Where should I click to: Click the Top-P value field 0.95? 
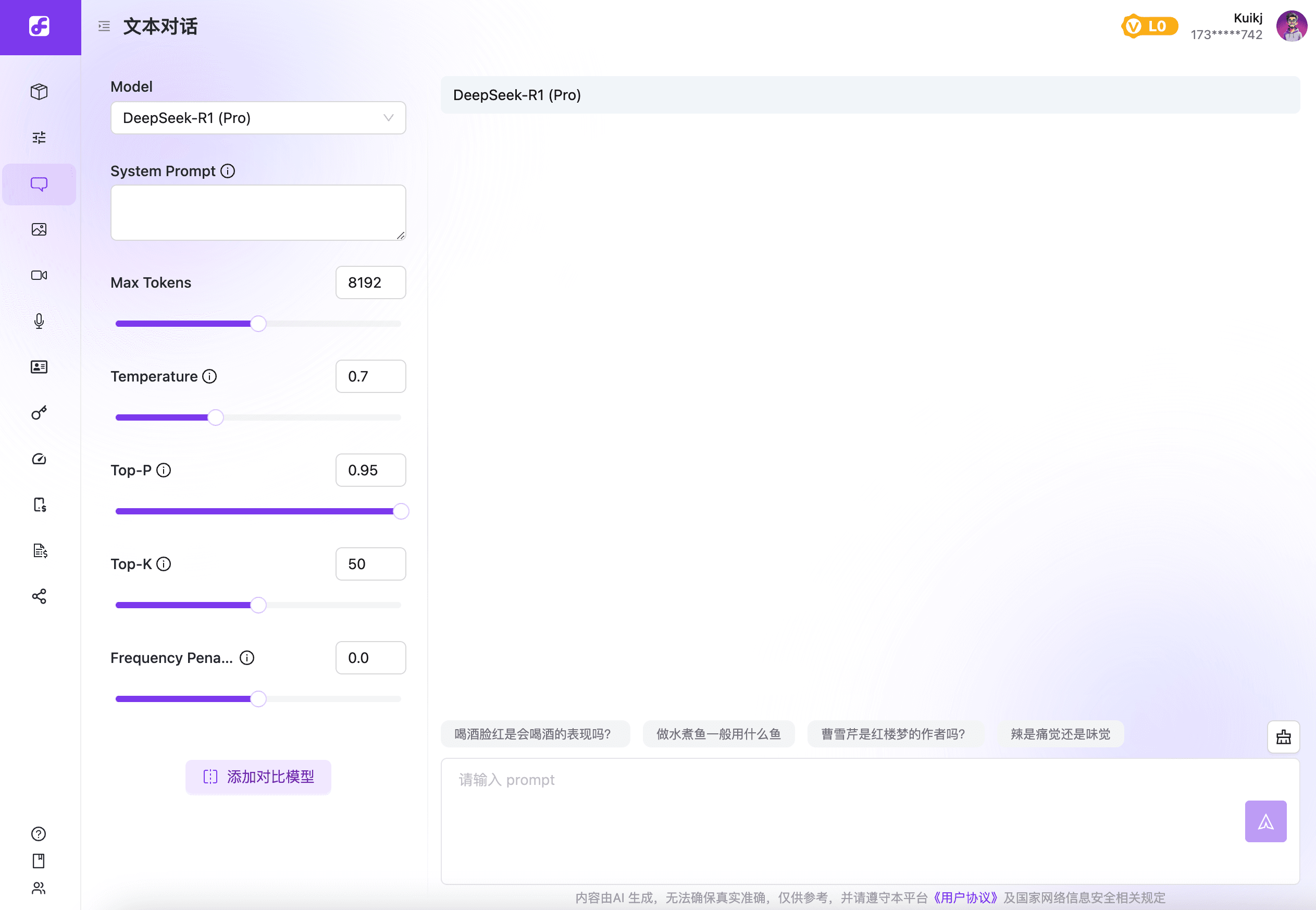(370, 471)
